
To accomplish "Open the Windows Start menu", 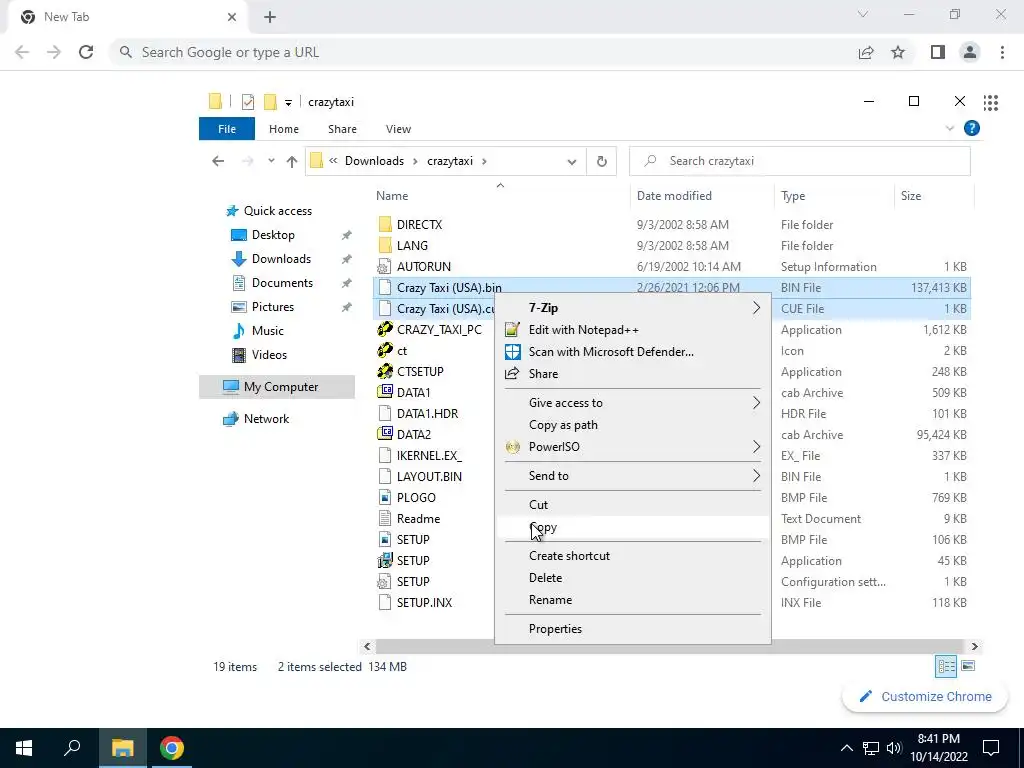I will [24, 748].
